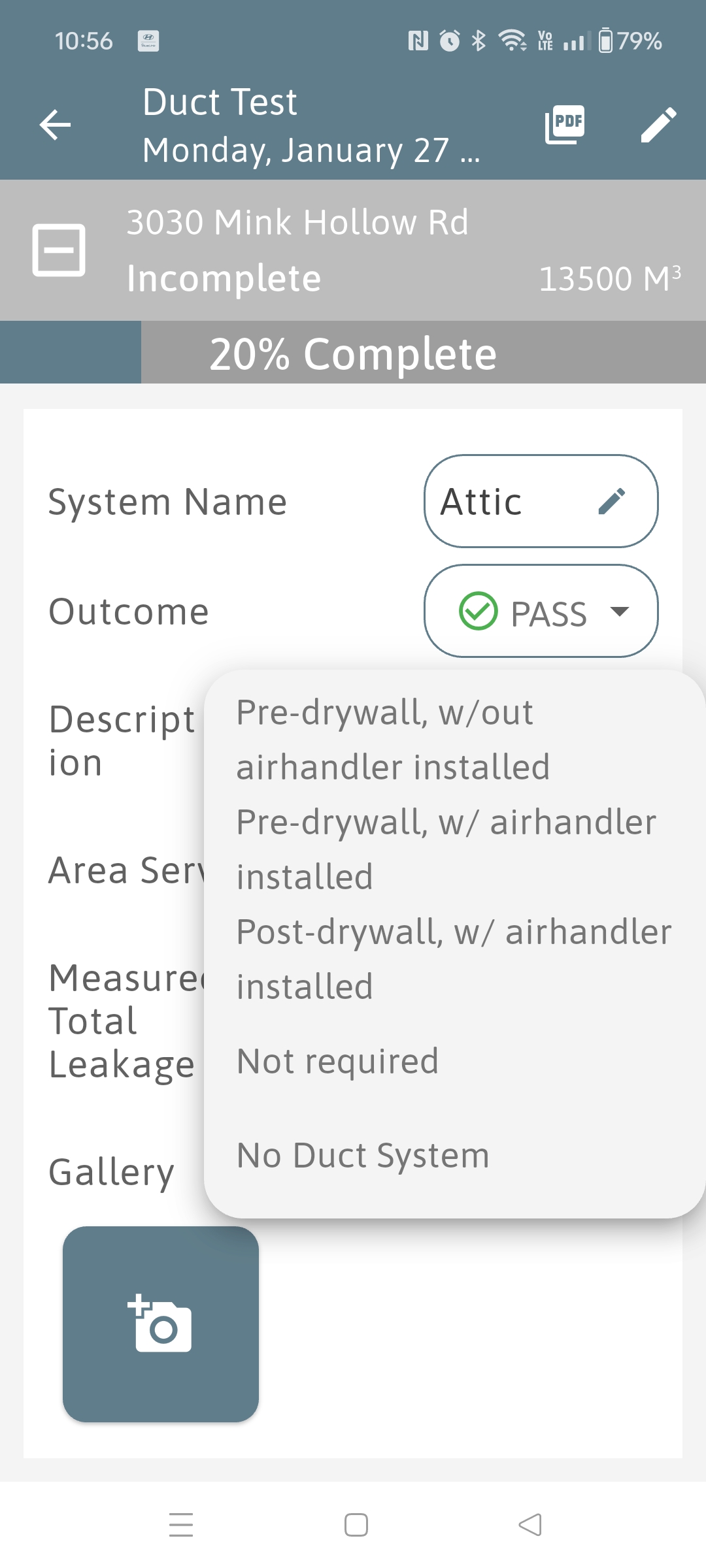Tap the pencil icon in Attic field

point(612,501)
